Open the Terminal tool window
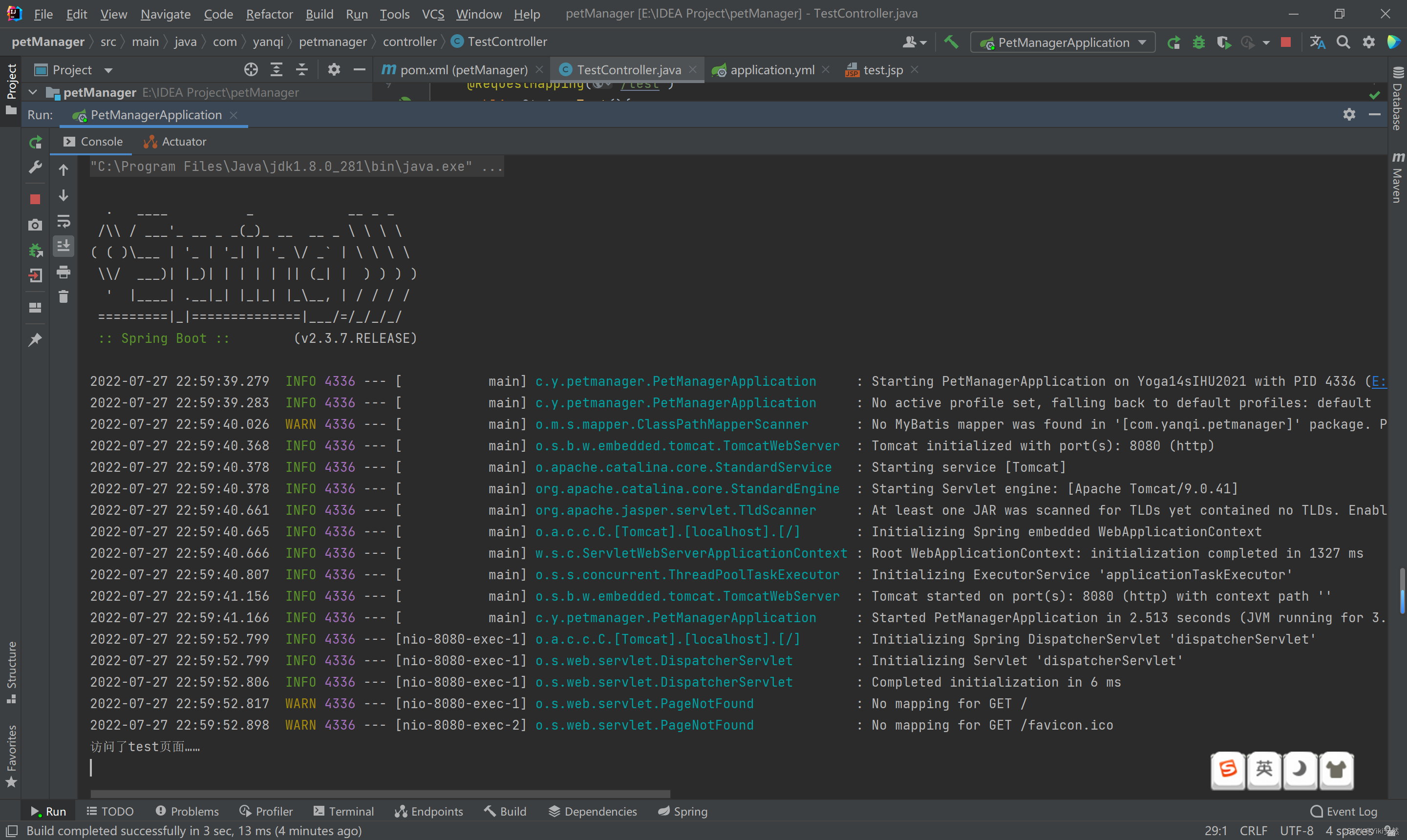Viewport: 1407px width, 840px height. pyautogui.click(x=343, y=811)
